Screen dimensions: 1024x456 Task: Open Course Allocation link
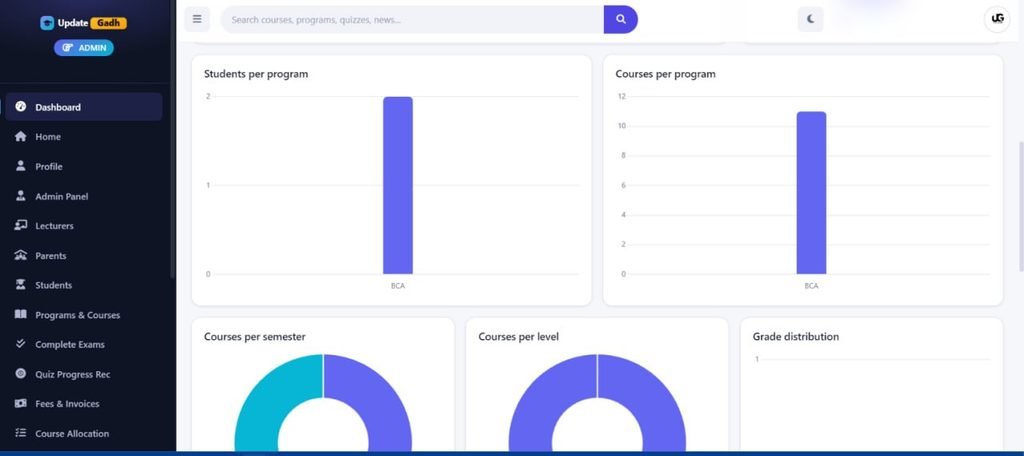[x=84, y=433]
